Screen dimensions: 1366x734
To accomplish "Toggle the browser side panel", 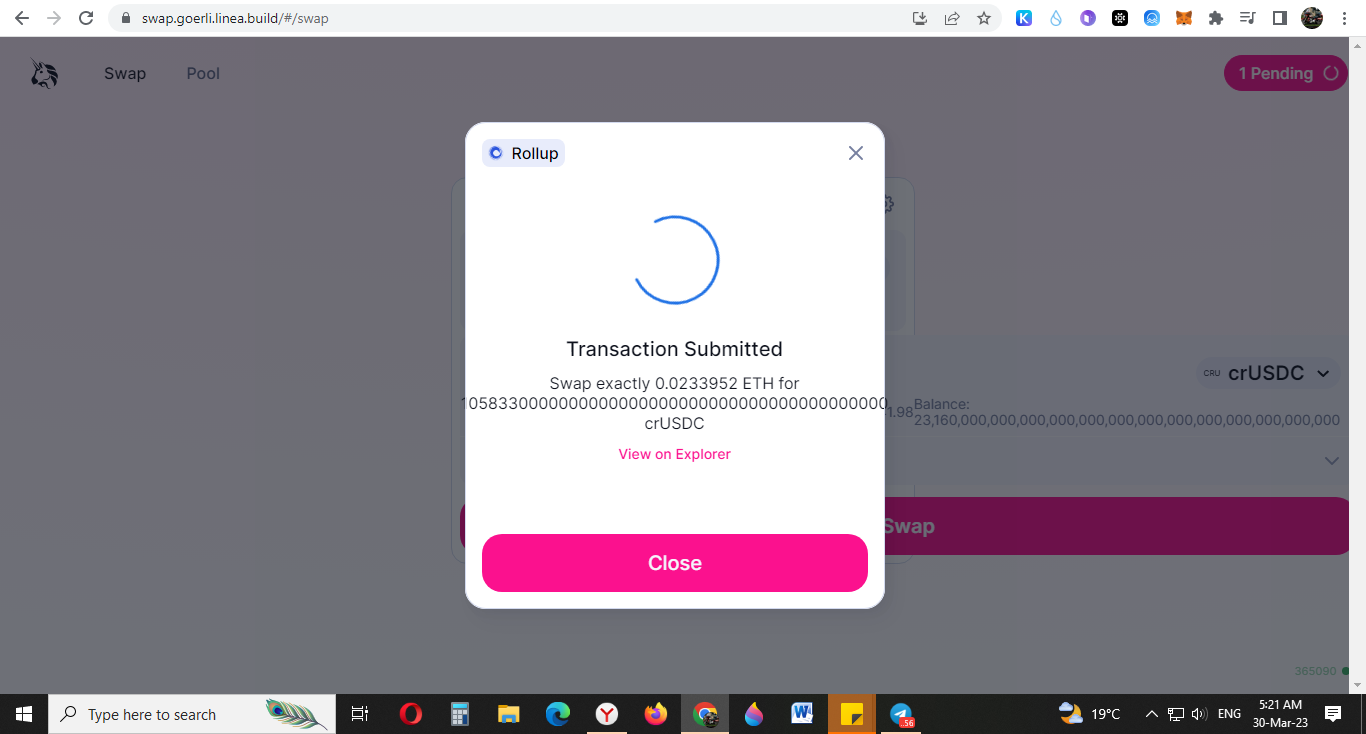I will click(x=1279, y=18).
